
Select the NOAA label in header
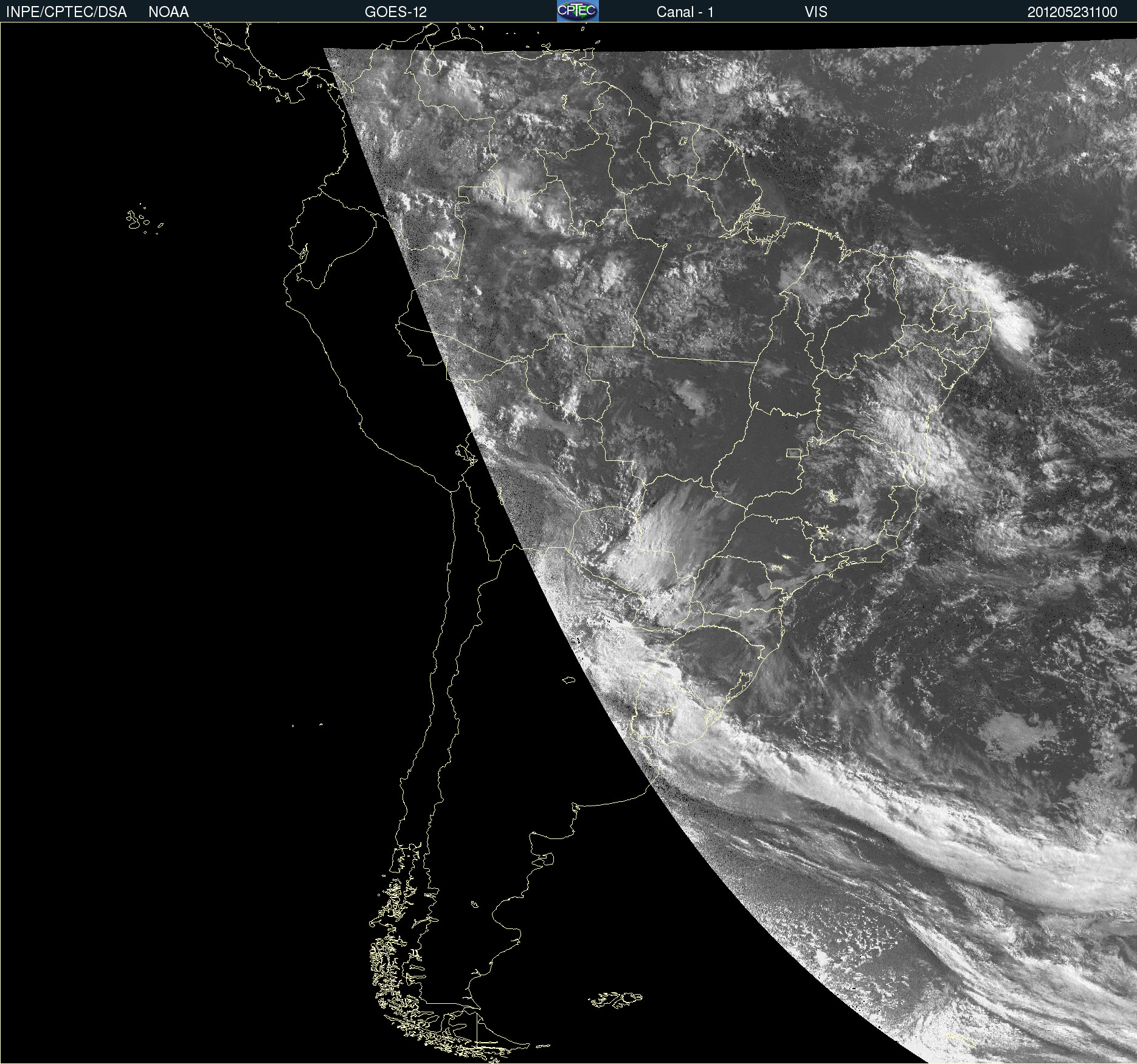point(168,12)
